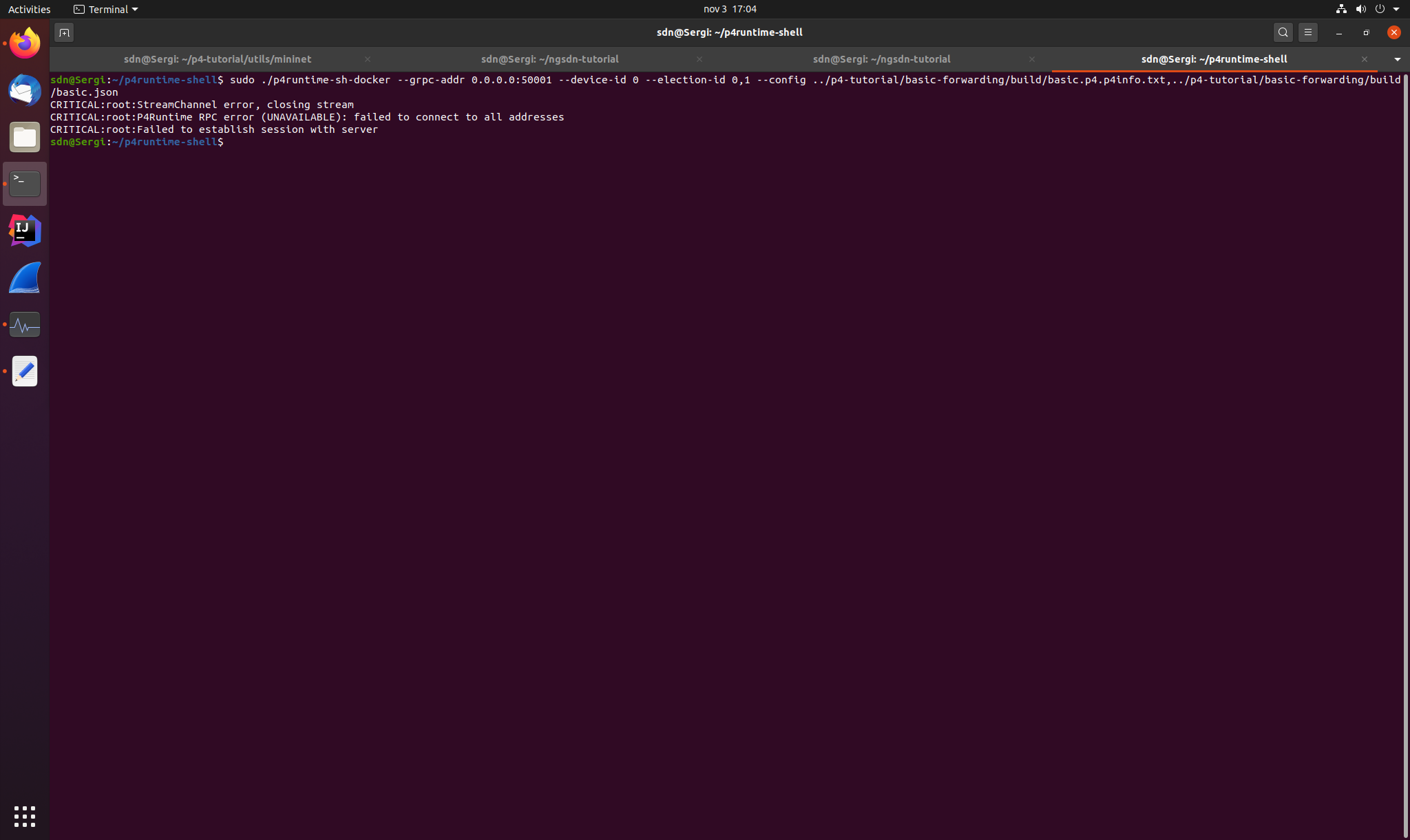Close the mininet terminal tab
Screen dimensions: 1410x840
[368, 59]
